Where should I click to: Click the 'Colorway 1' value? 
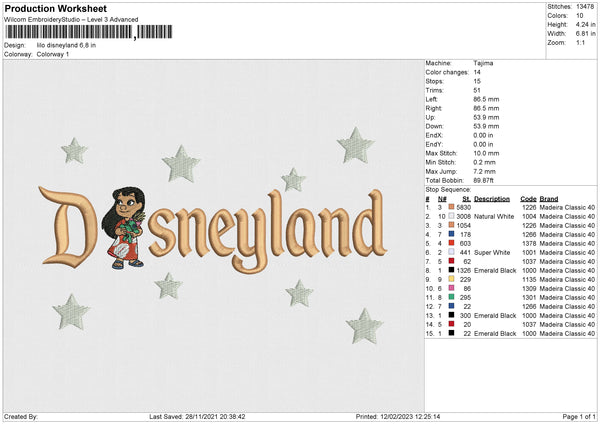53,54
